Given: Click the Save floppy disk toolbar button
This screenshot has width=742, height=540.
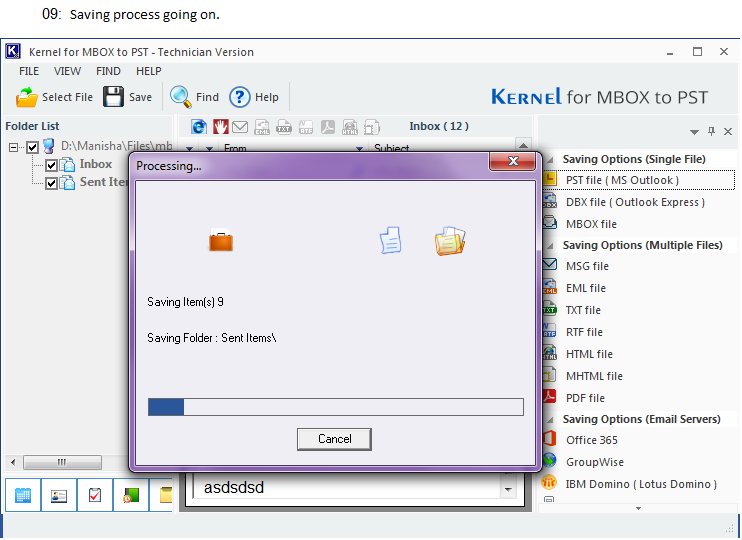Looking at the screenshot, I should 127,97.
